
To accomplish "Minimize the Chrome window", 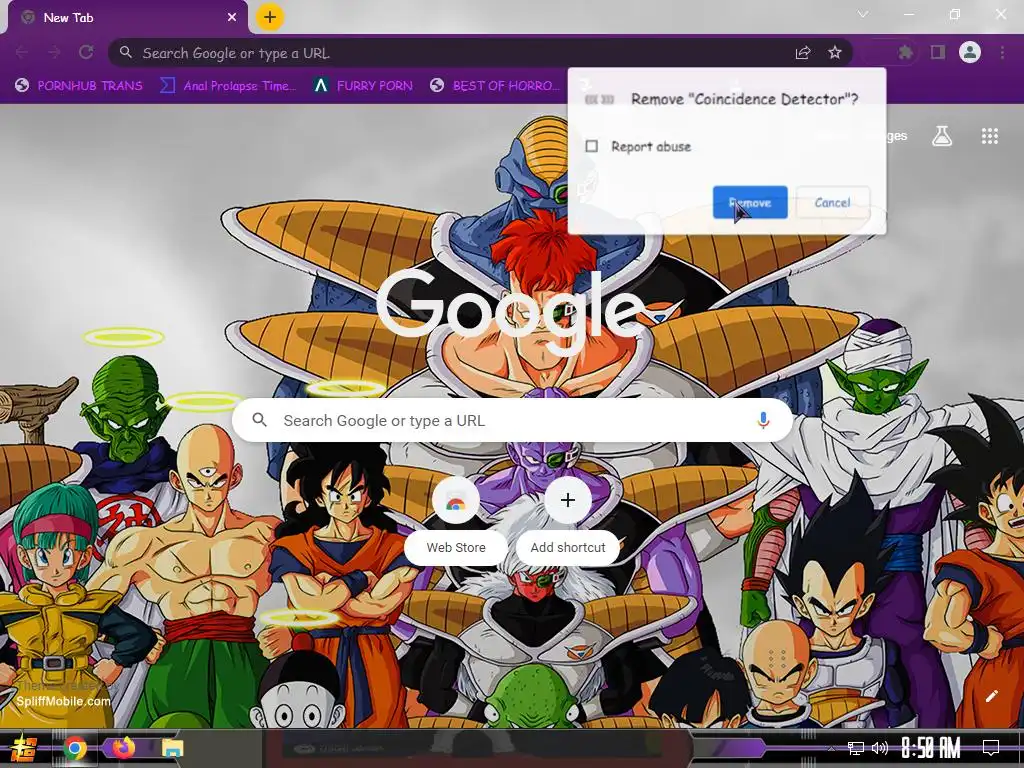I will 909,14.
